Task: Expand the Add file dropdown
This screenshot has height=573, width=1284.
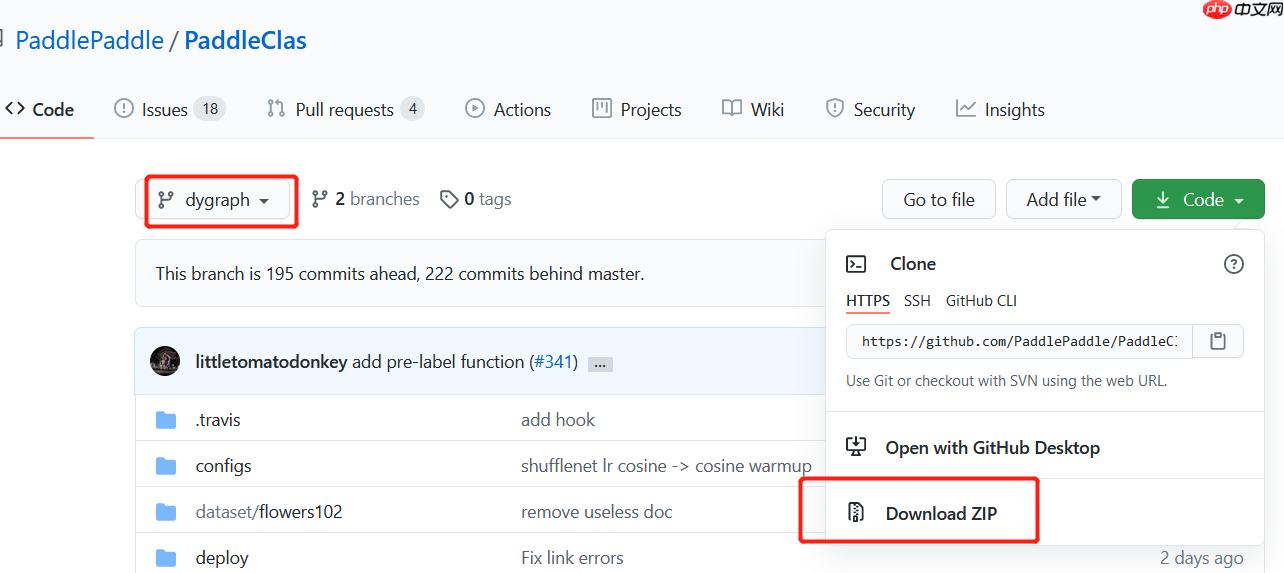Action: coord(1063,200)
